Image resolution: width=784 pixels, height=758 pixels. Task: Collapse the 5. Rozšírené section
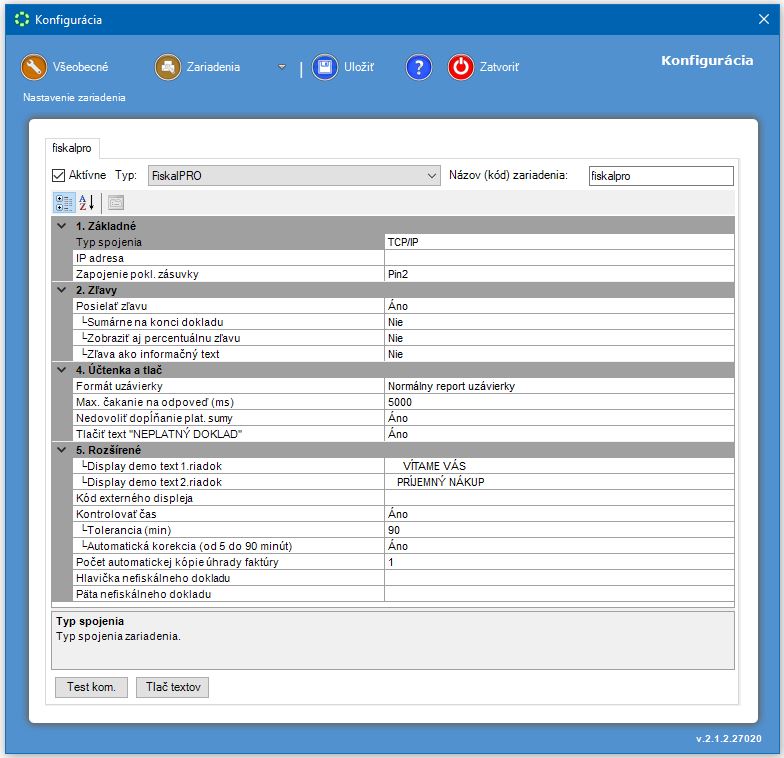(62, 450)
